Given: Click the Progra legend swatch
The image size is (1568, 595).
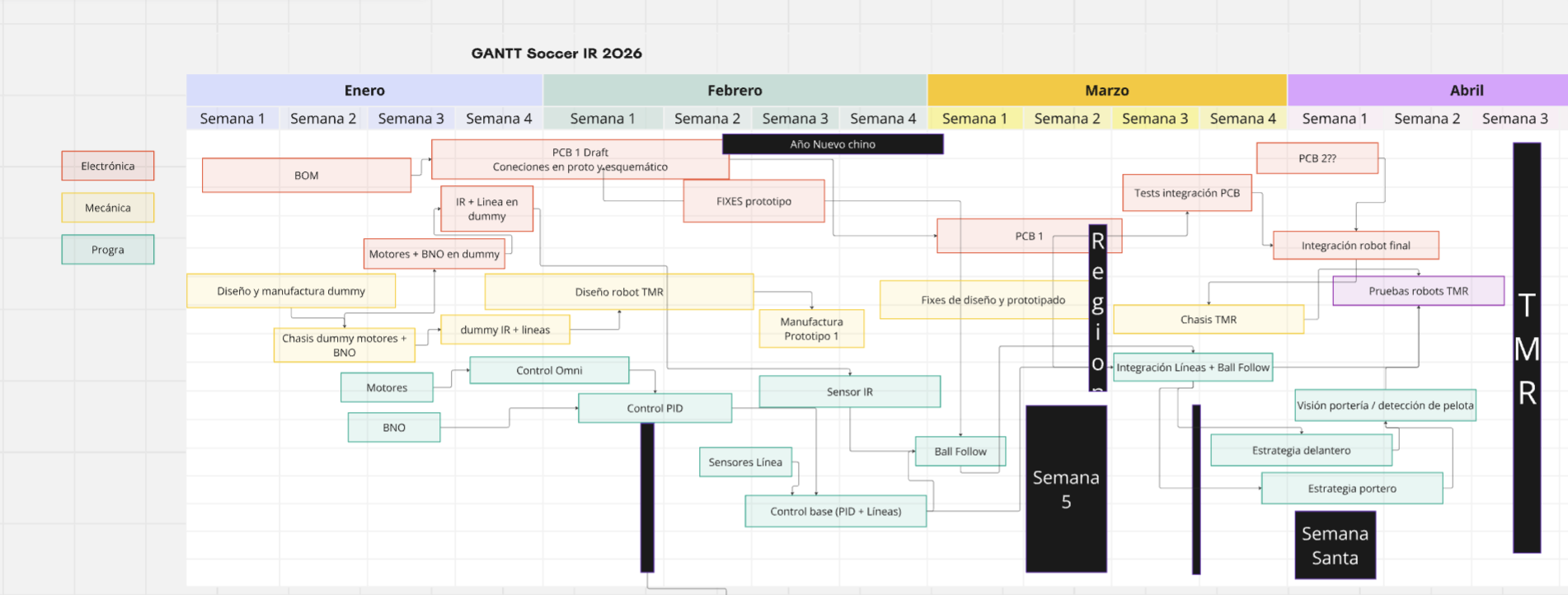Looking at the screenshot, I should click(x=108, y=250).
